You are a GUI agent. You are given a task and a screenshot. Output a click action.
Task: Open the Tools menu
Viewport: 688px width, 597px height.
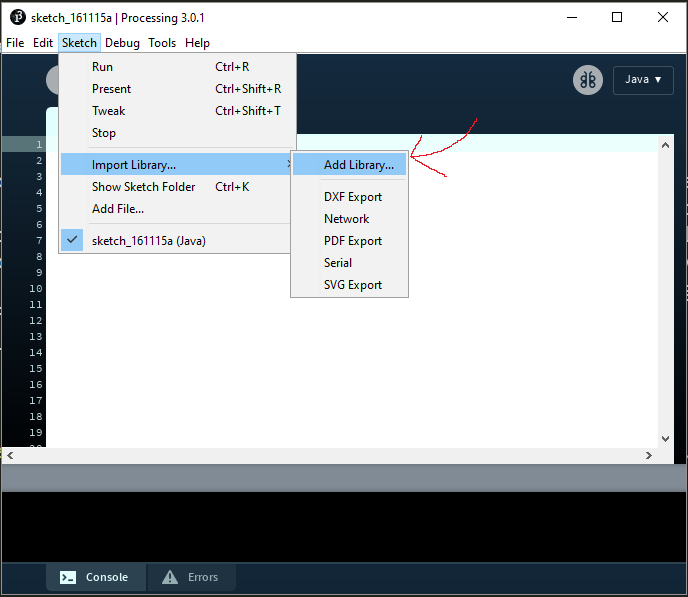click(x=162, y=43)
